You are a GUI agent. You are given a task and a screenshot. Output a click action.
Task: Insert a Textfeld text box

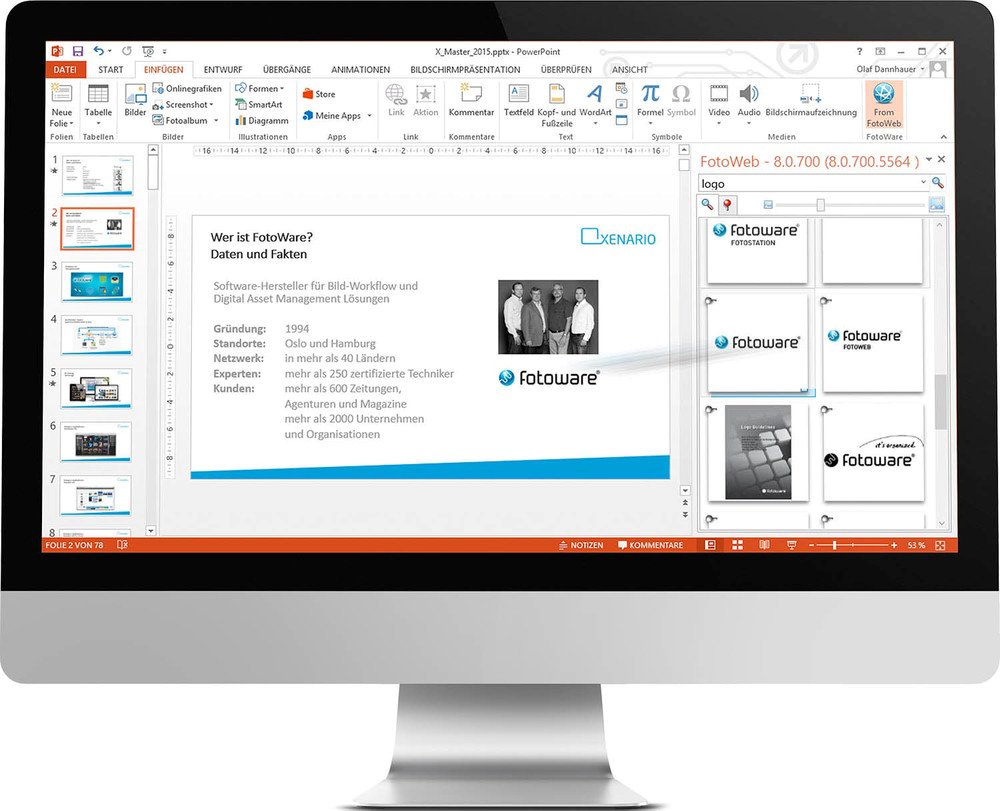click(518, 101)
